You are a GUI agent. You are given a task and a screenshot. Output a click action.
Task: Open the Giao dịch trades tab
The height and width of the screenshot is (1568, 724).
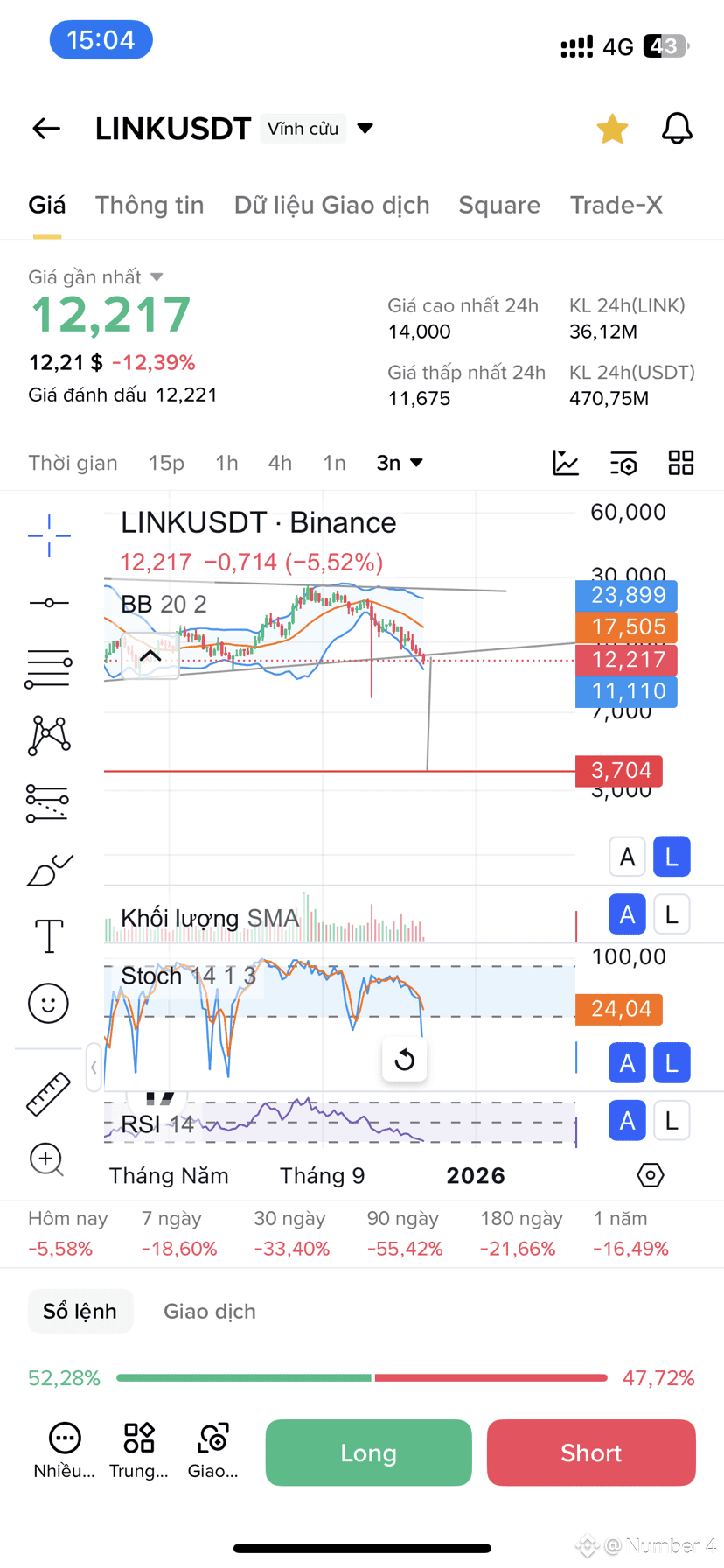pos(210,1311)
